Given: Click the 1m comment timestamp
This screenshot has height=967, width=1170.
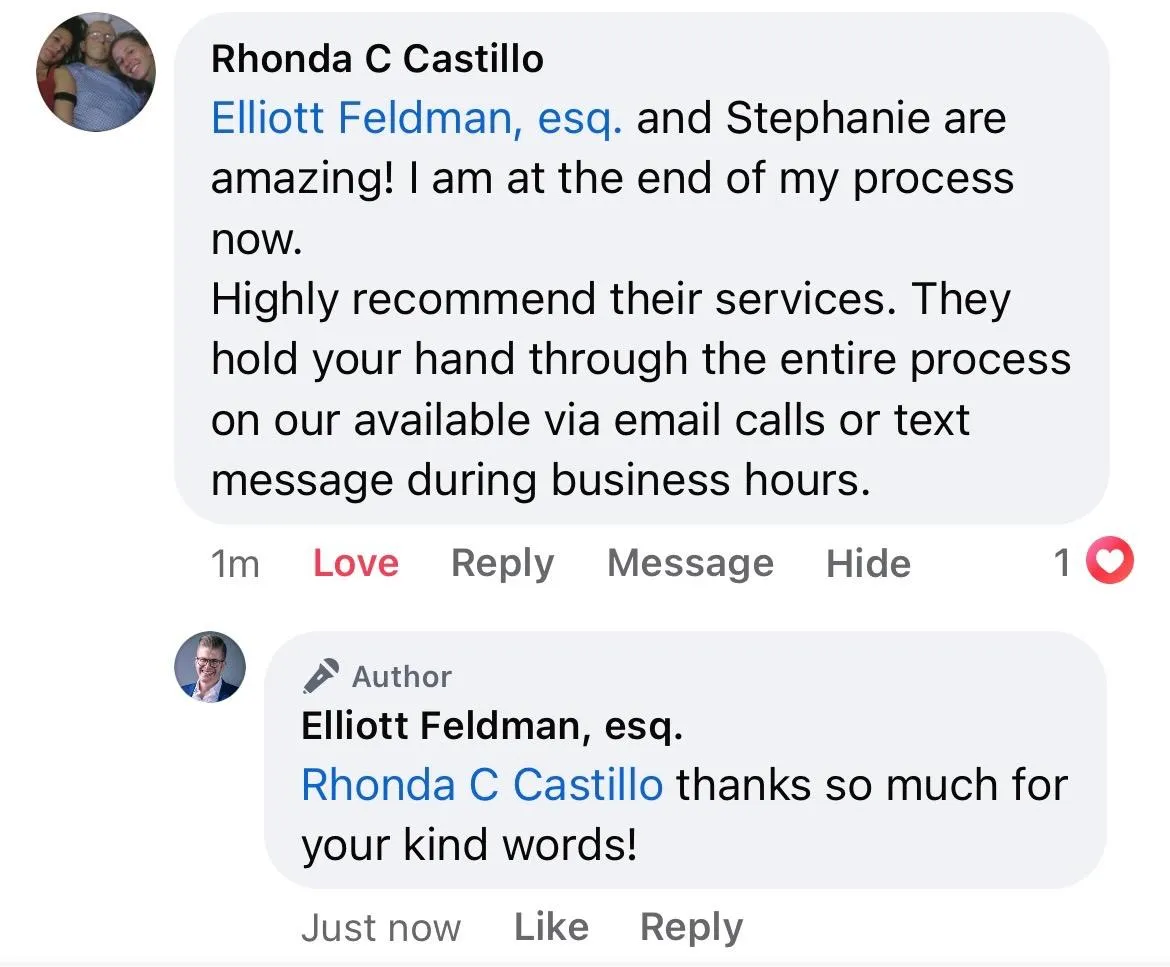Looking at the screenshot, I should [235, 564].
